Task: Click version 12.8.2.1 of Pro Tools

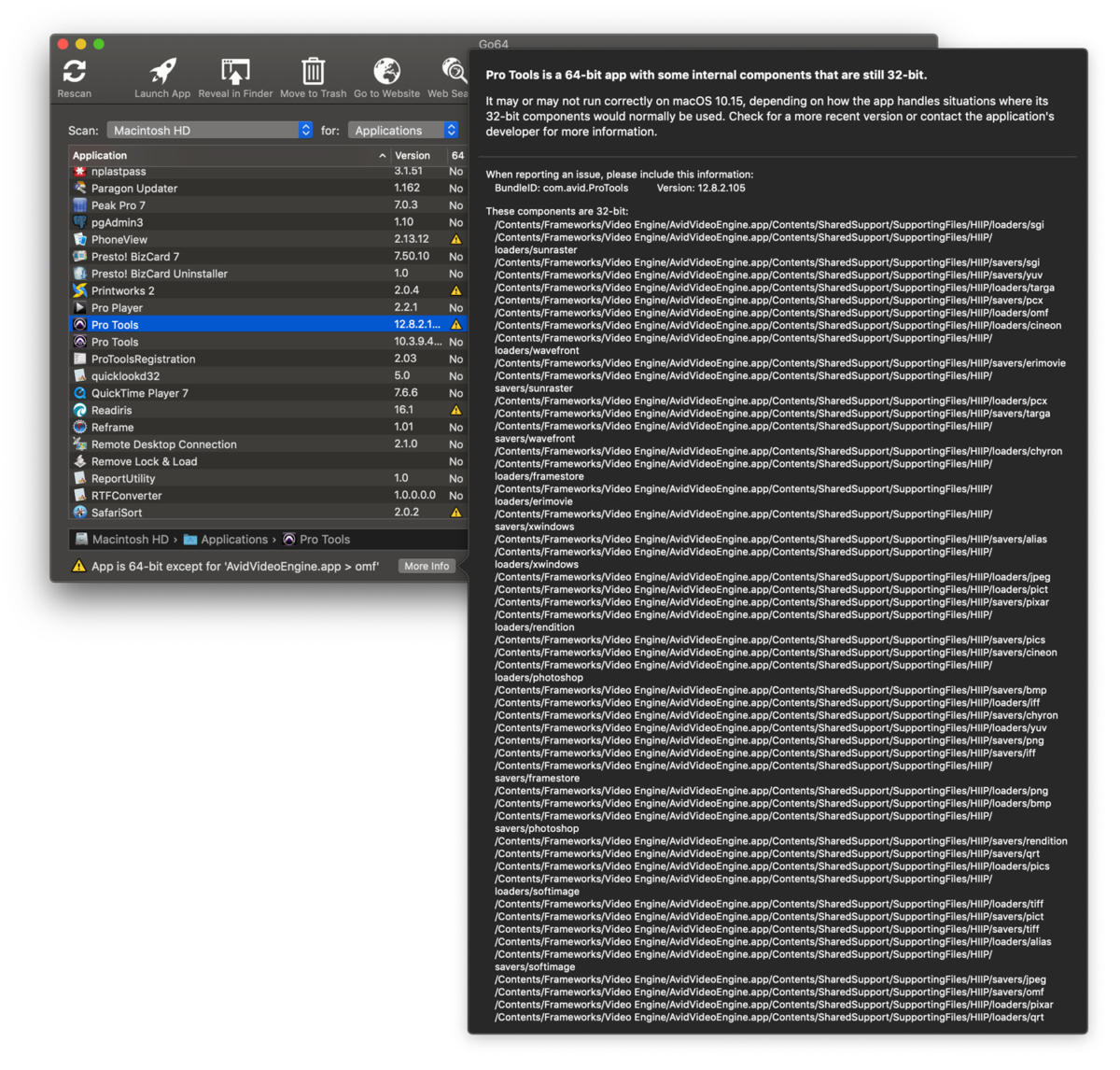Action: (x=417, y=325)
